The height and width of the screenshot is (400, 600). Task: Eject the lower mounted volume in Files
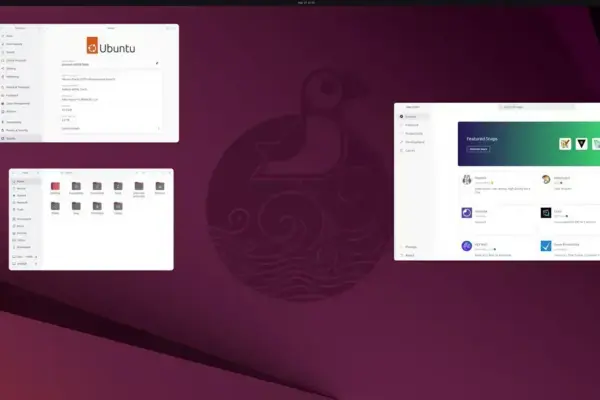click(36, 264)
